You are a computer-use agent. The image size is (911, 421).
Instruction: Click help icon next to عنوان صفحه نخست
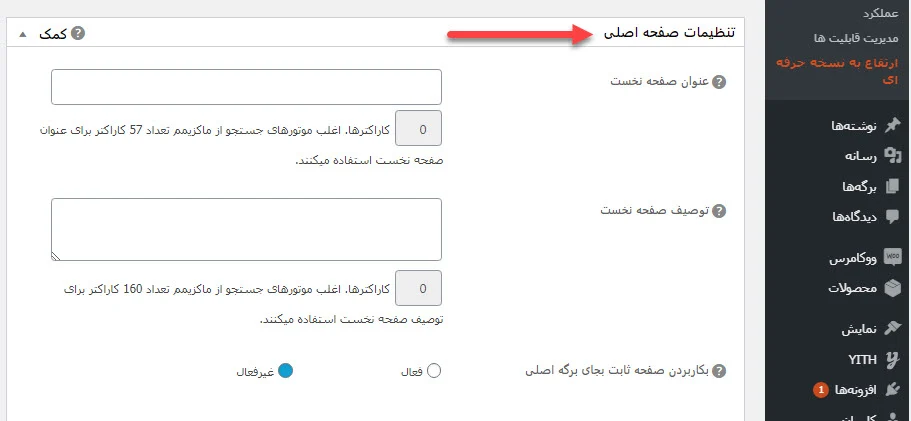click(719, 82)
